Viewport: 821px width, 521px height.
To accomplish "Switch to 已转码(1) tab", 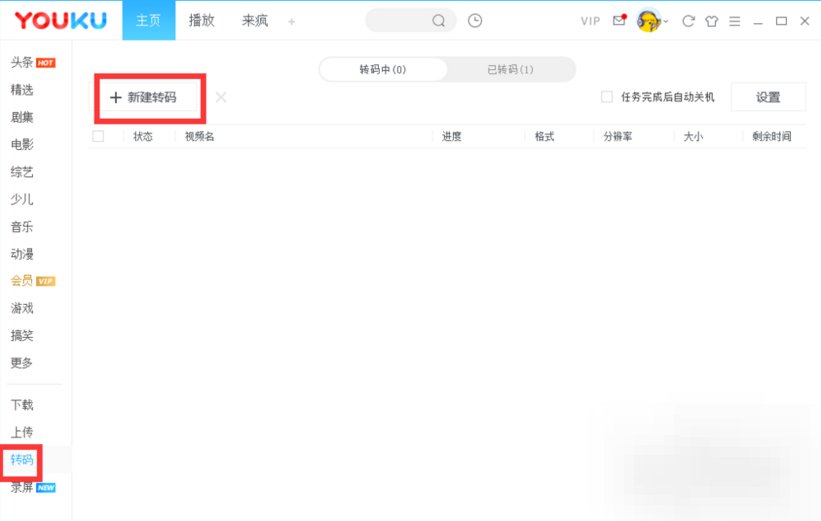I will (511, 69).
